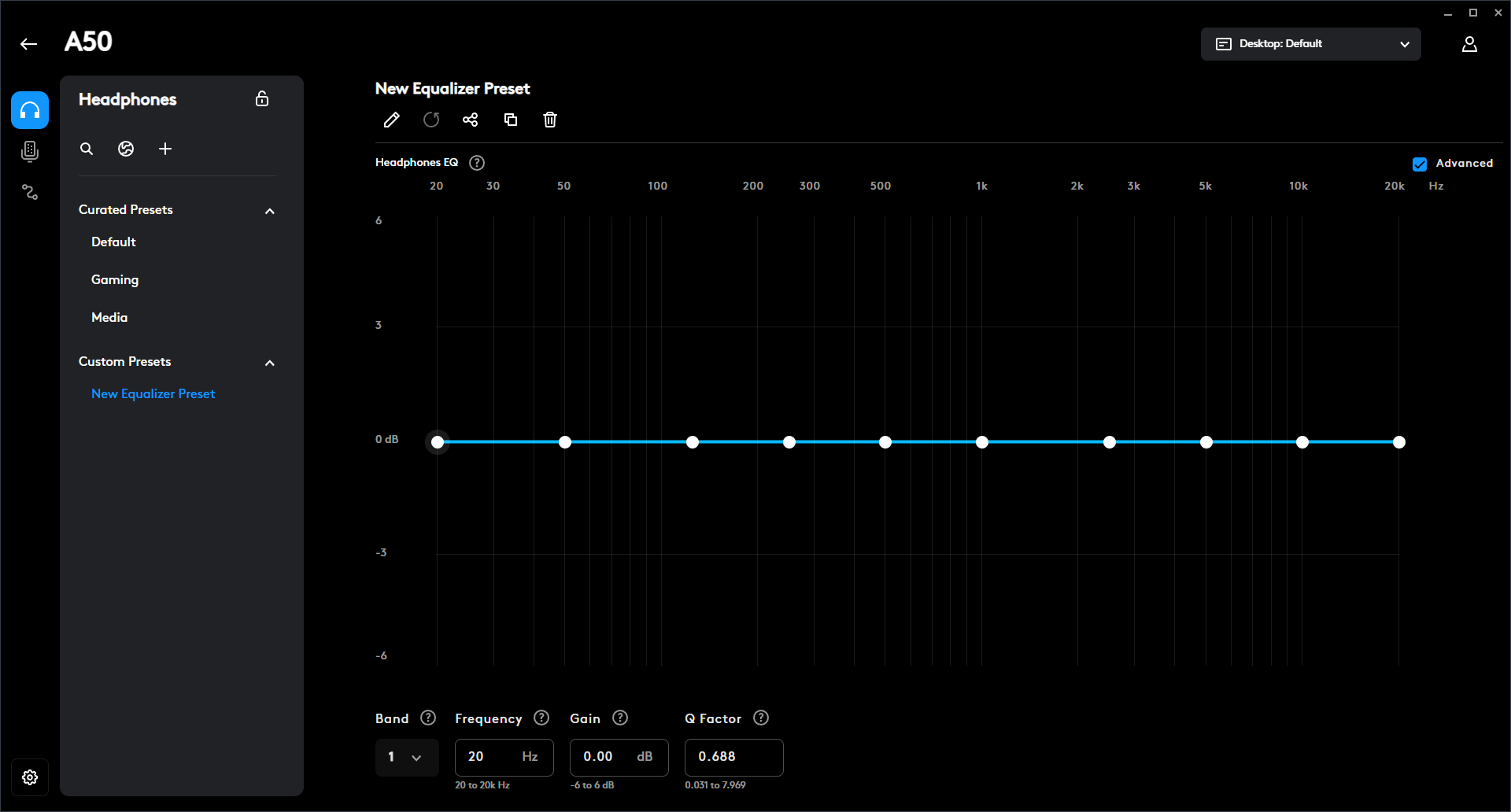Search presets with magnifier icon
Screen dimensions: 1511x812
point(87,149)
